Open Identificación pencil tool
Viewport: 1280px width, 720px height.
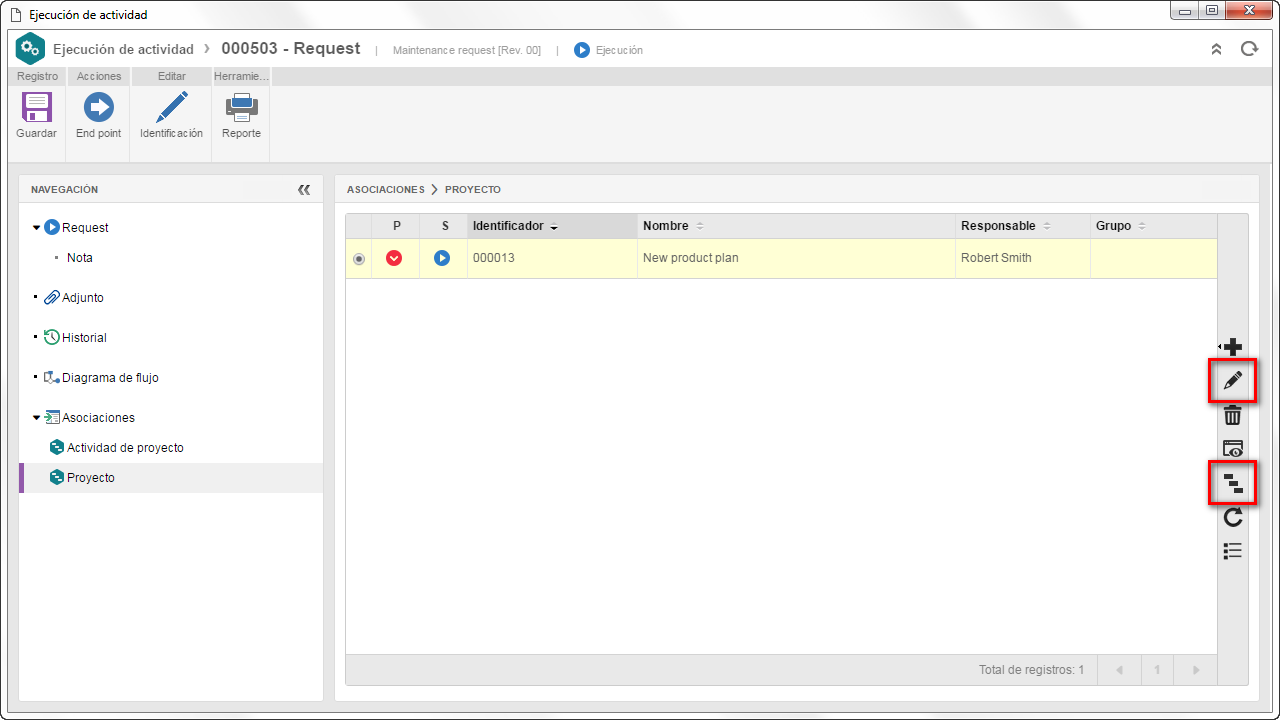point(171,107)
